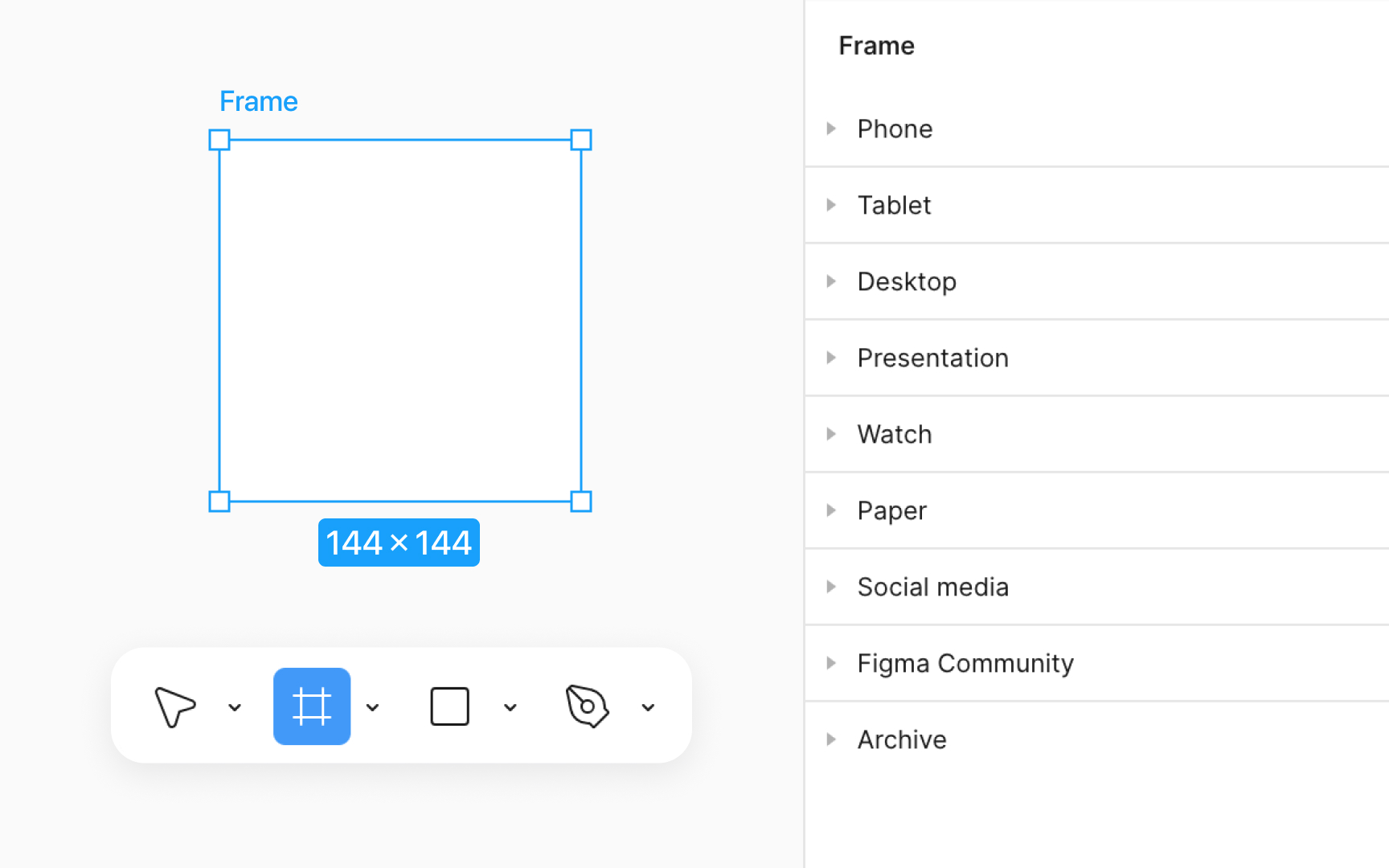Open the Move tool options chevron

click(235, 707)
